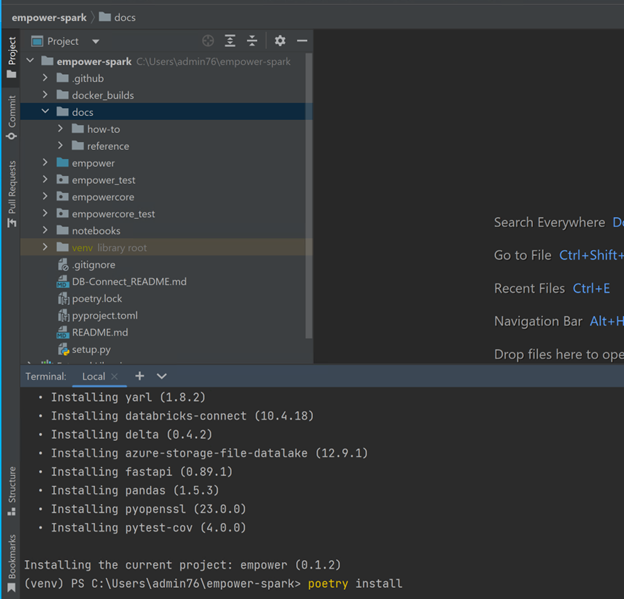Hide the Project tool window with minus icon
Screen dimensions: 624x599
pyautogui.click(x=302, y=41)
